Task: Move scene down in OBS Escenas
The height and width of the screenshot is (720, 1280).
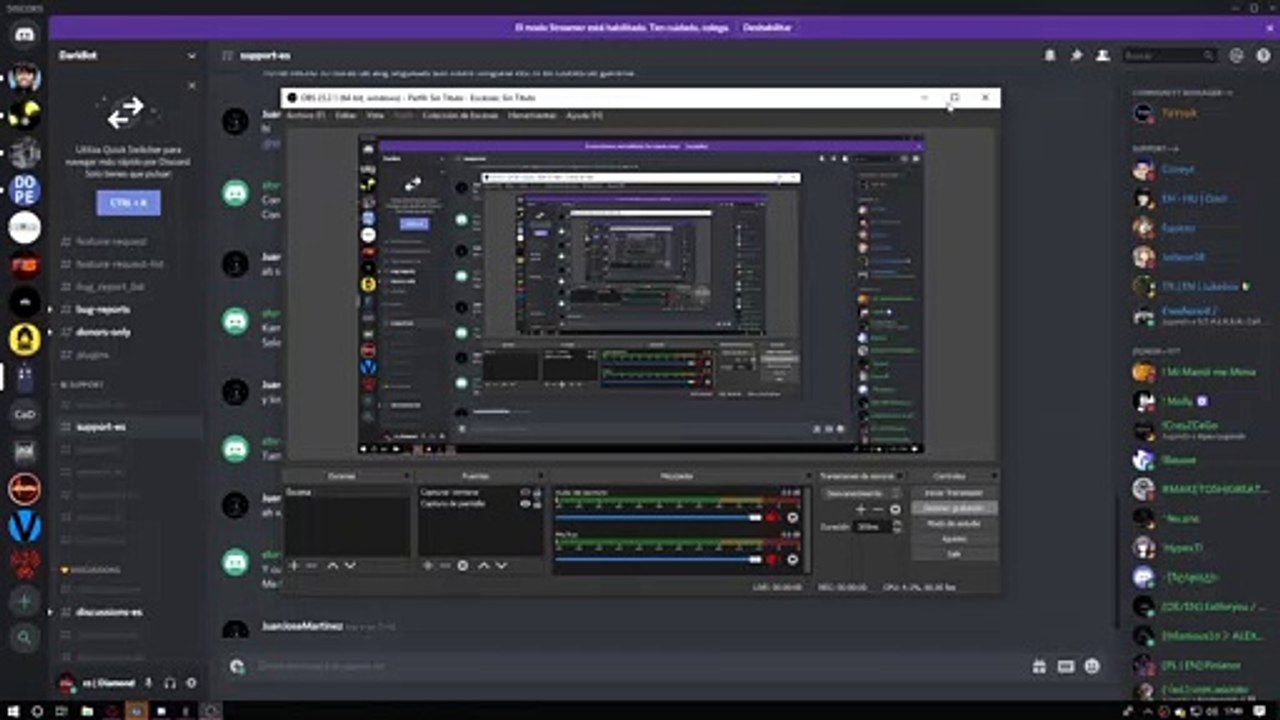Action: [350, 566]
